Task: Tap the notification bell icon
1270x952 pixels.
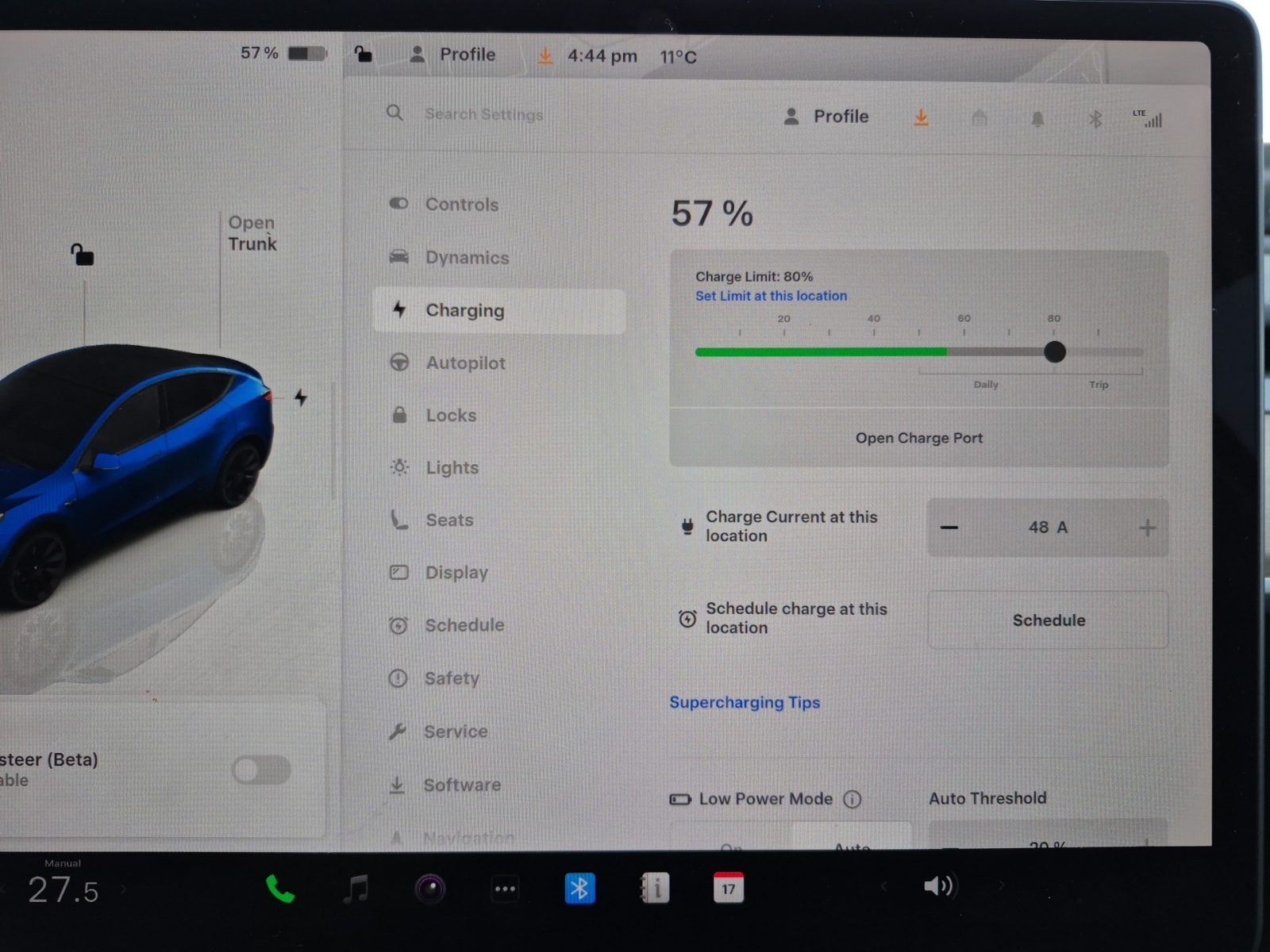Action: (x=1037, y=119)
